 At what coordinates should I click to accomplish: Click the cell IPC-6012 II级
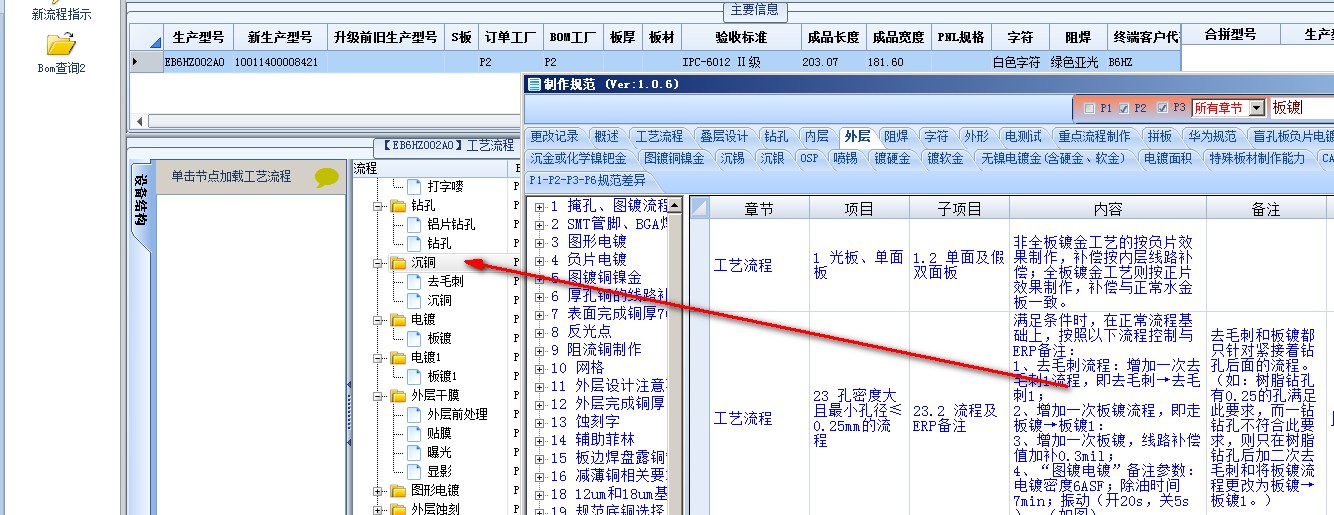[x=740, y=62]
